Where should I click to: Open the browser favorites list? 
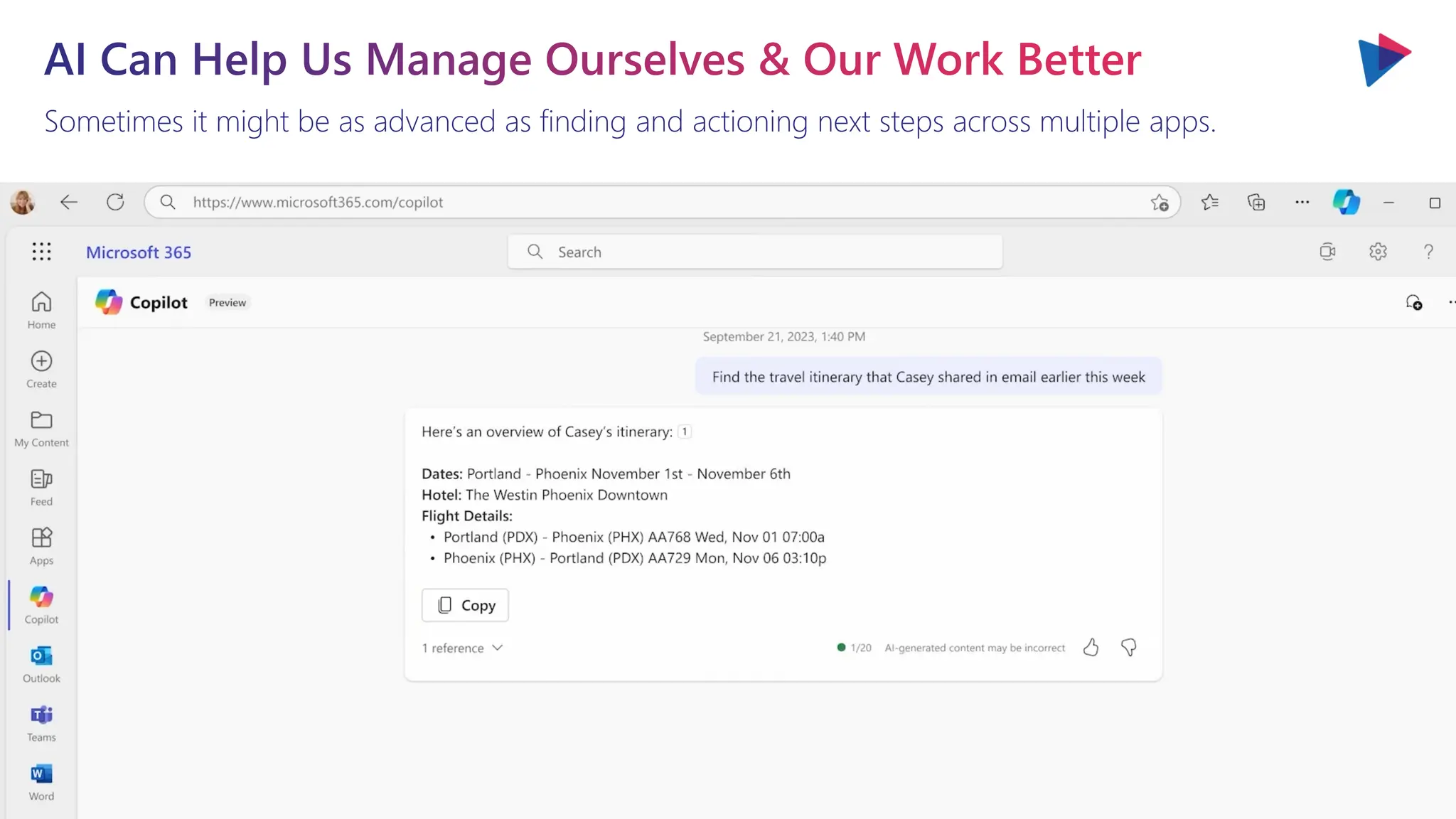pyautogui.click(x=1209, y=203)
